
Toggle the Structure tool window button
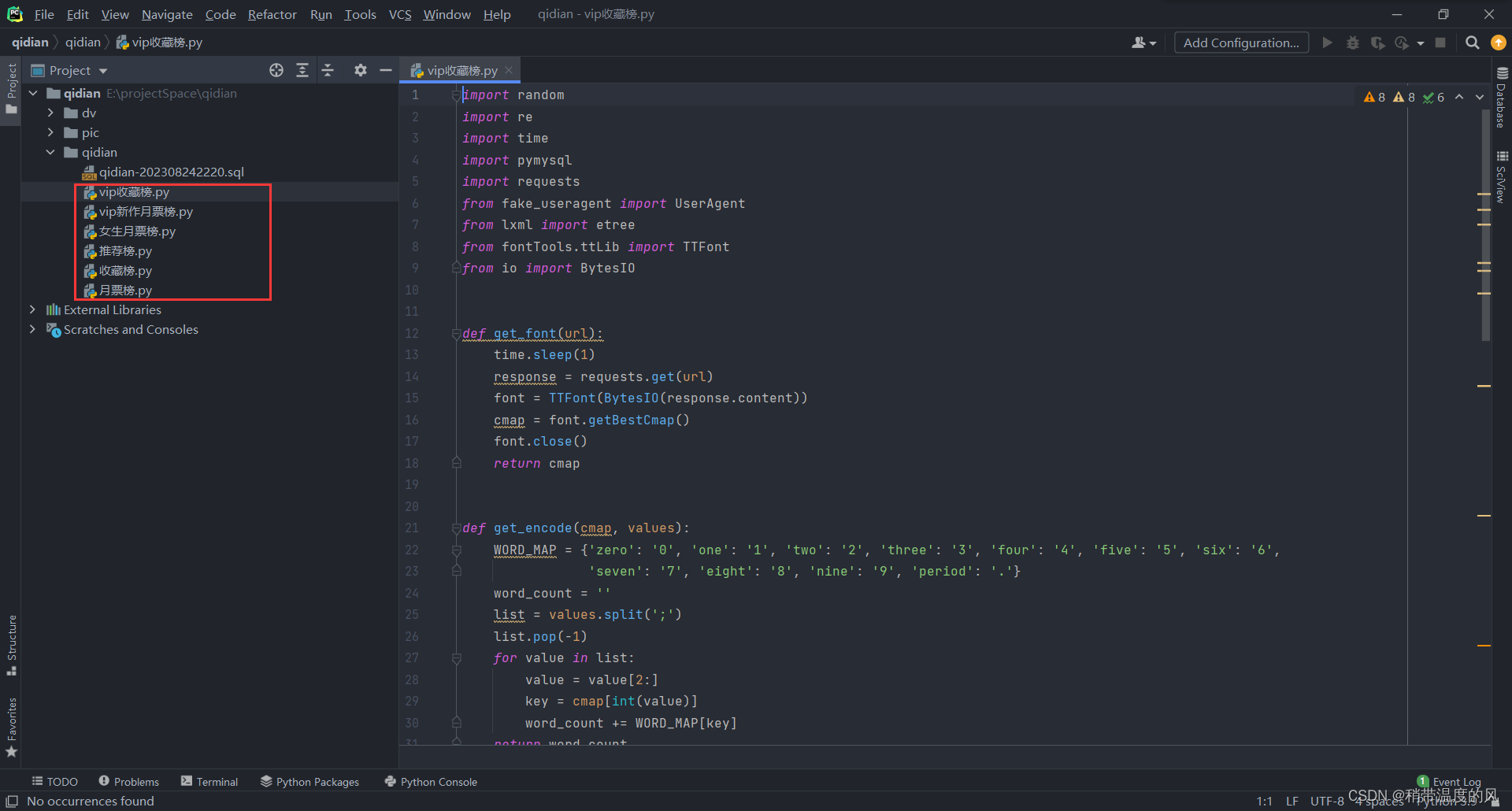pyautogui.click(x=11, y=645)
